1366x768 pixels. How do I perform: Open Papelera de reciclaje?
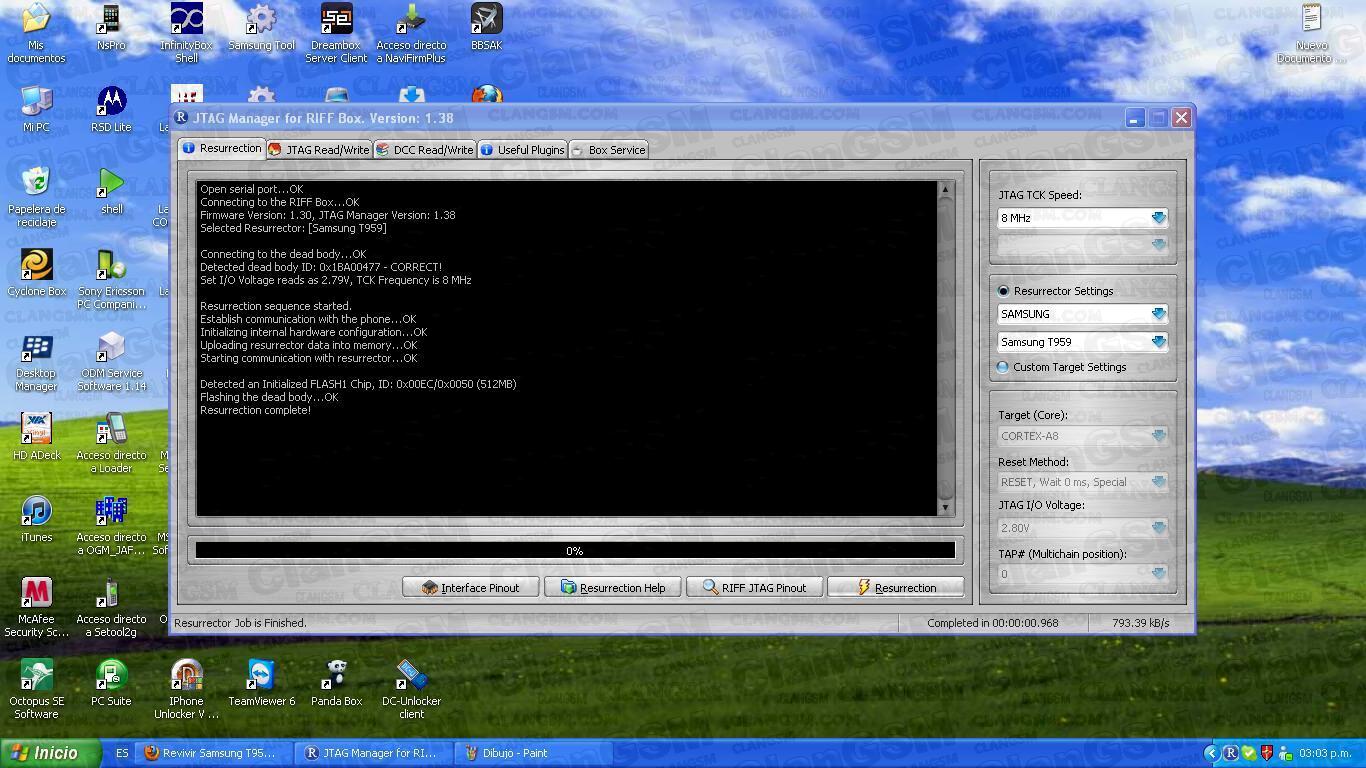click(36, 197)
